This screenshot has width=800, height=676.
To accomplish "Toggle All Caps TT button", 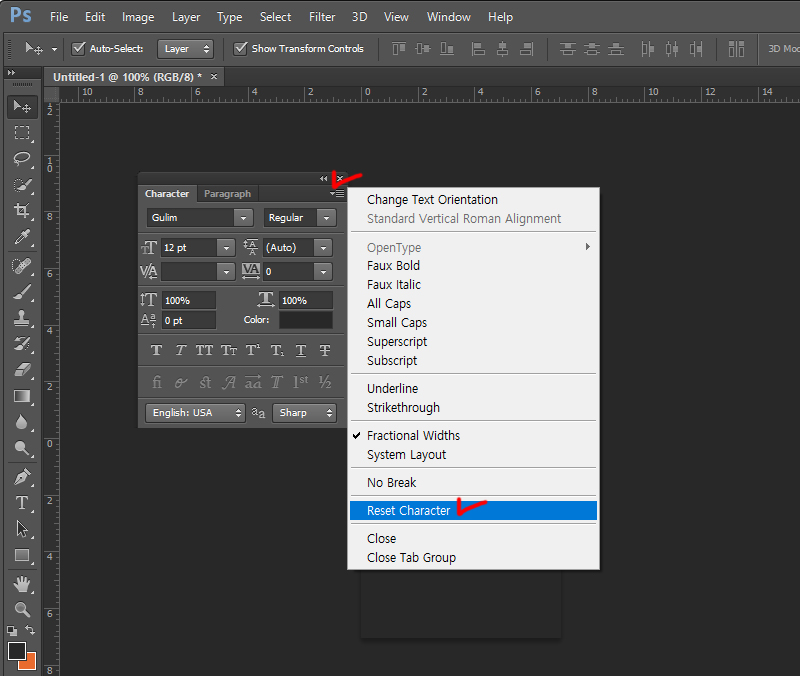I will click(205, 350).
